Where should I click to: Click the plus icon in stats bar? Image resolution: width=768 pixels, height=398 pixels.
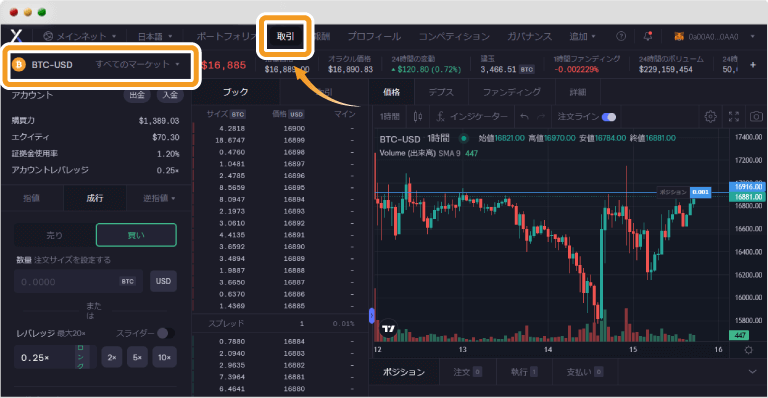(753, 65)
